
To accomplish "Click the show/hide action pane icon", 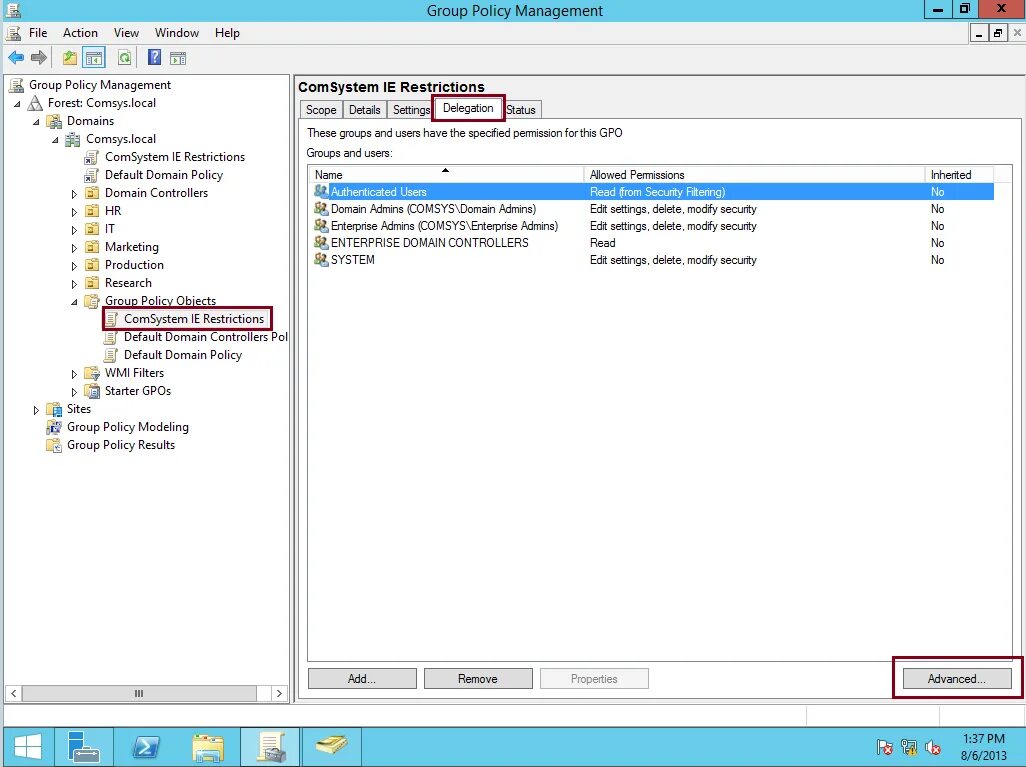I will (x=178, y=58).
